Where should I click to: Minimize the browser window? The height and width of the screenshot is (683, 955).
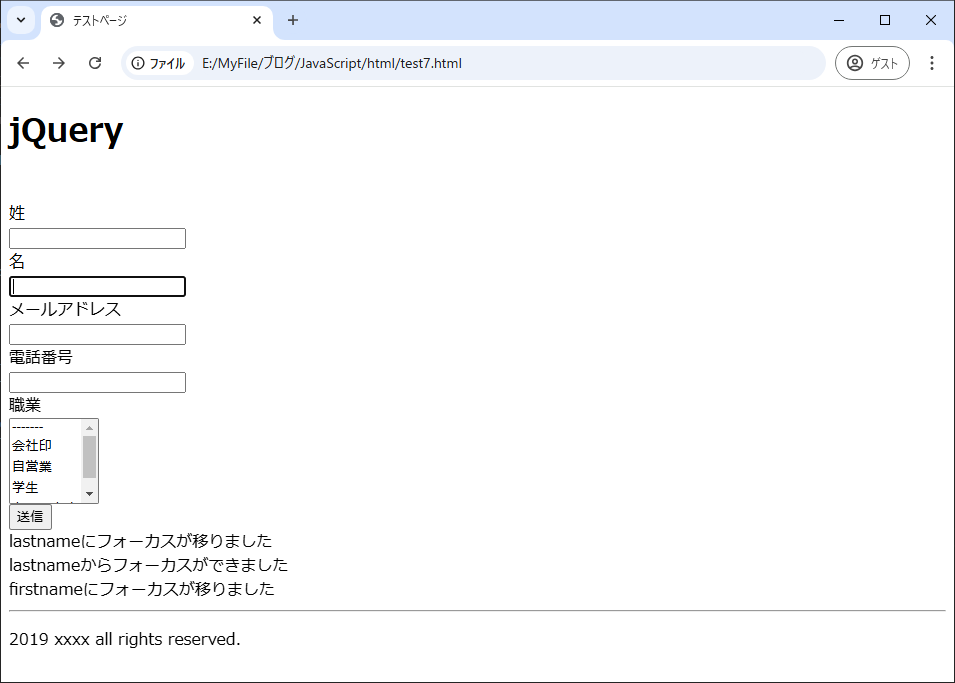[x=839, y=20]
